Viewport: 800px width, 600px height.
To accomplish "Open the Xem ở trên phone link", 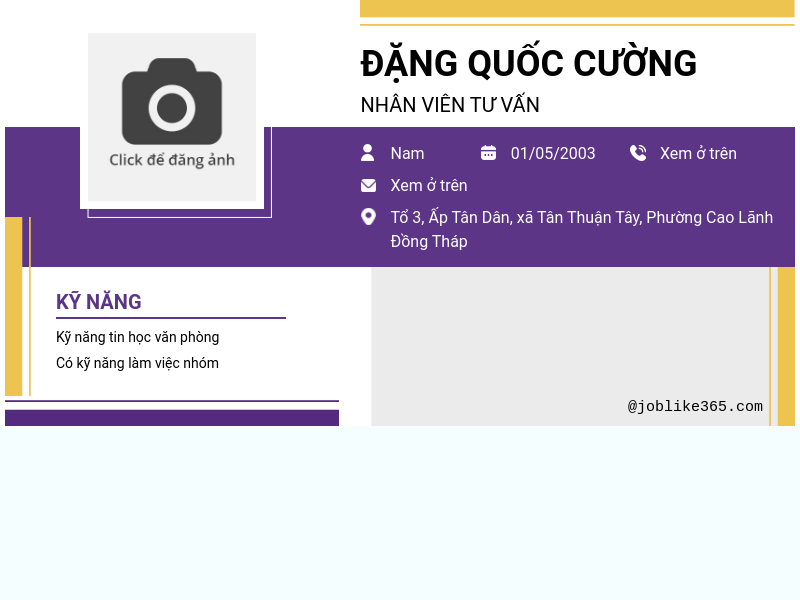I will (x=697, y=153).
